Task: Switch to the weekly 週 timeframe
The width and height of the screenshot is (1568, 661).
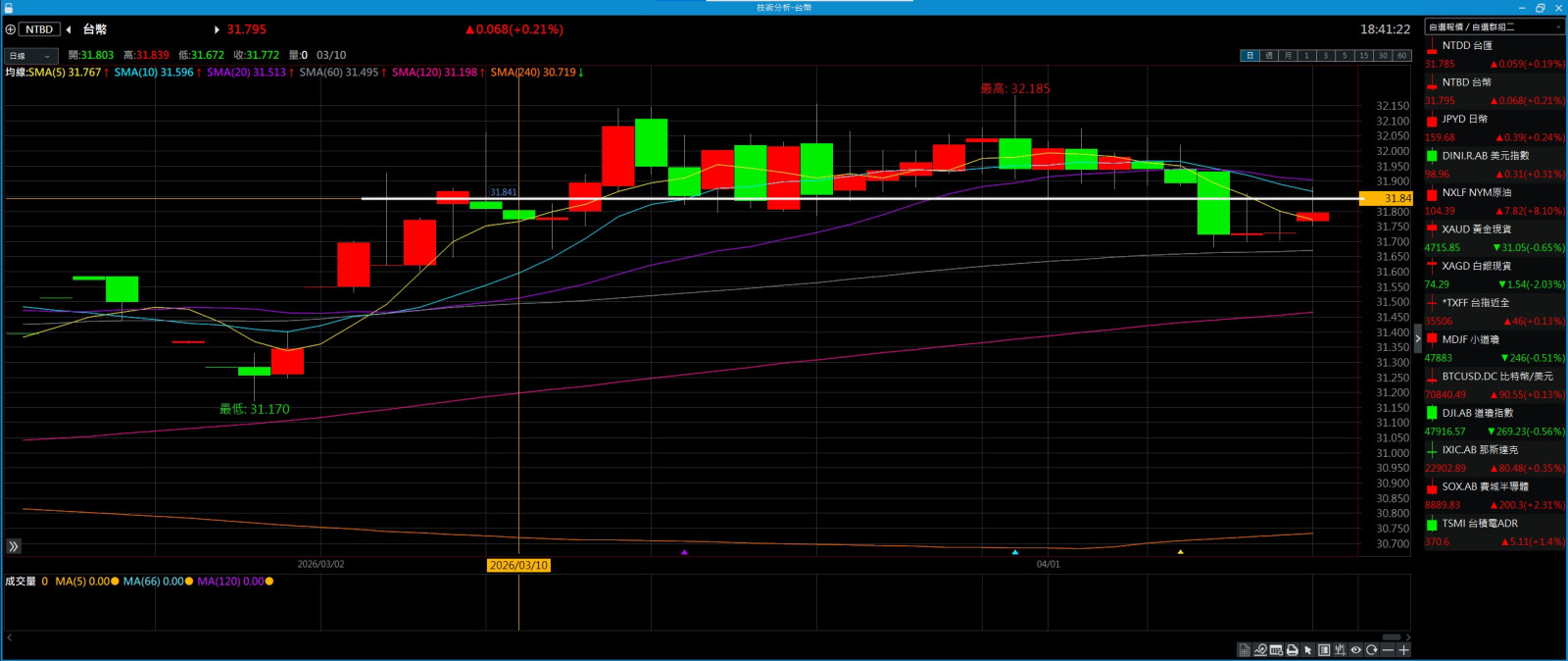Action: [x=1268, y=56]
